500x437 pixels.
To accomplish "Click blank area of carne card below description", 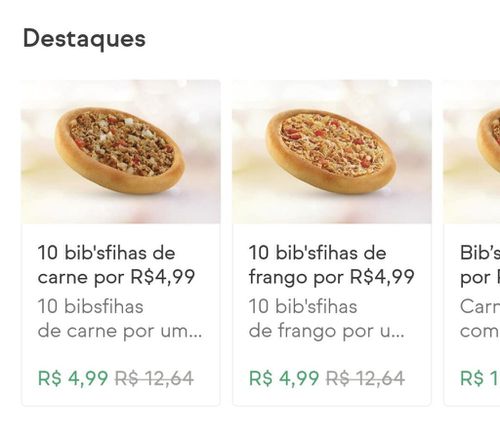I will [121, 355].
